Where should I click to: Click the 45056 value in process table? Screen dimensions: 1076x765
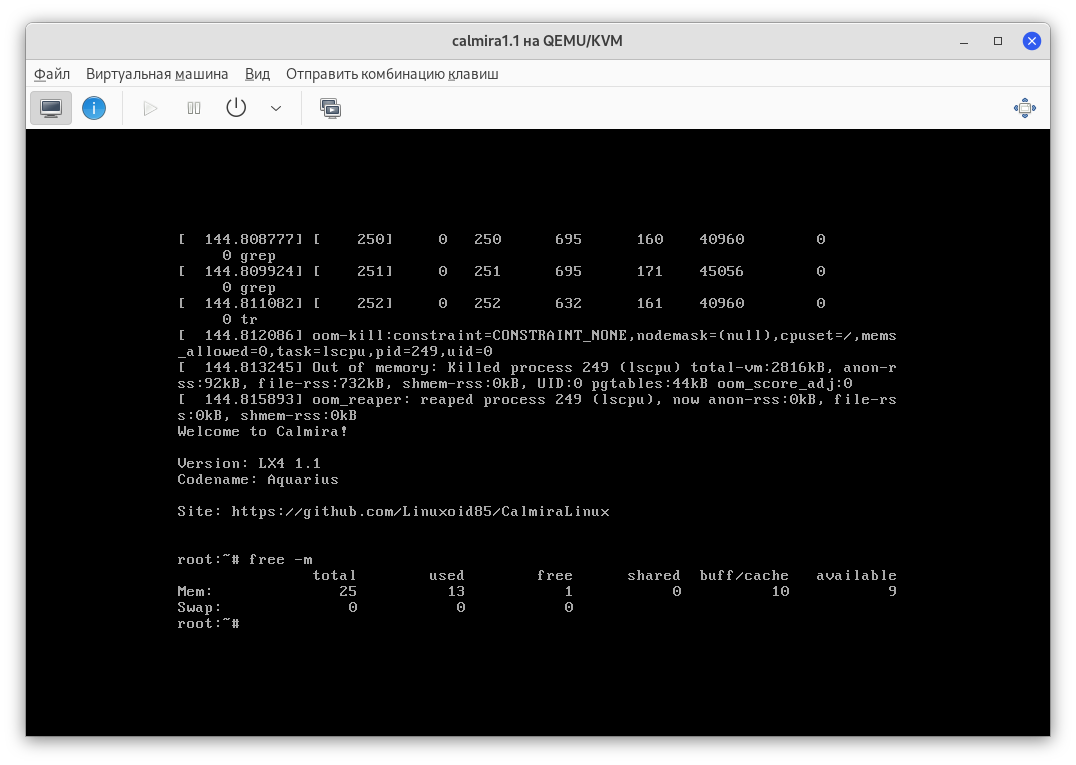click(721, 272)
